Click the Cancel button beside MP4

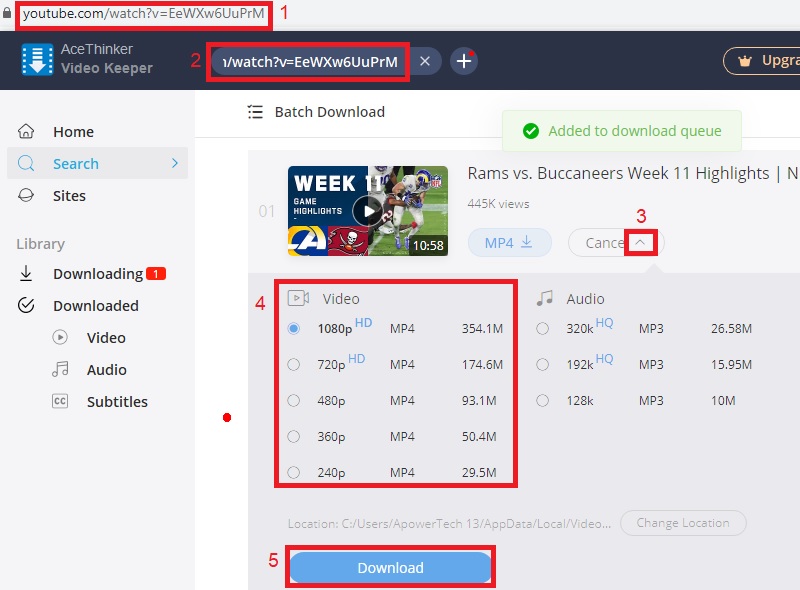coord(605,242)
